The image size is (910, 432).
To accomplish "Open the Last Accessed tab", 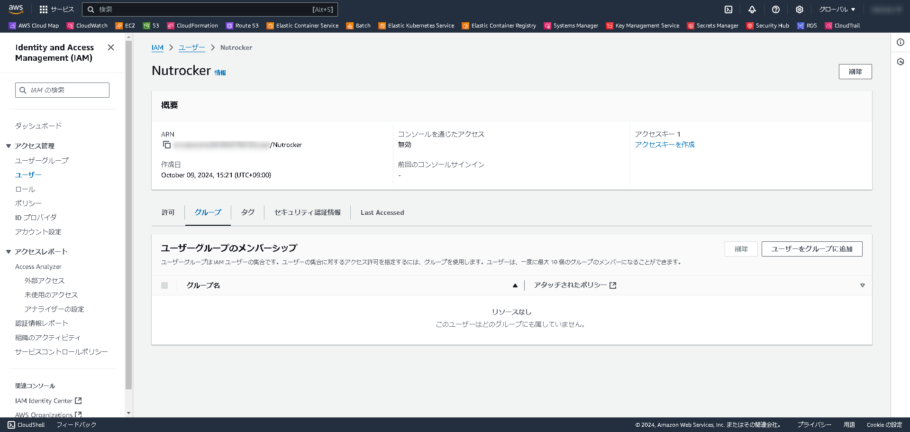I will coord(382,213).
